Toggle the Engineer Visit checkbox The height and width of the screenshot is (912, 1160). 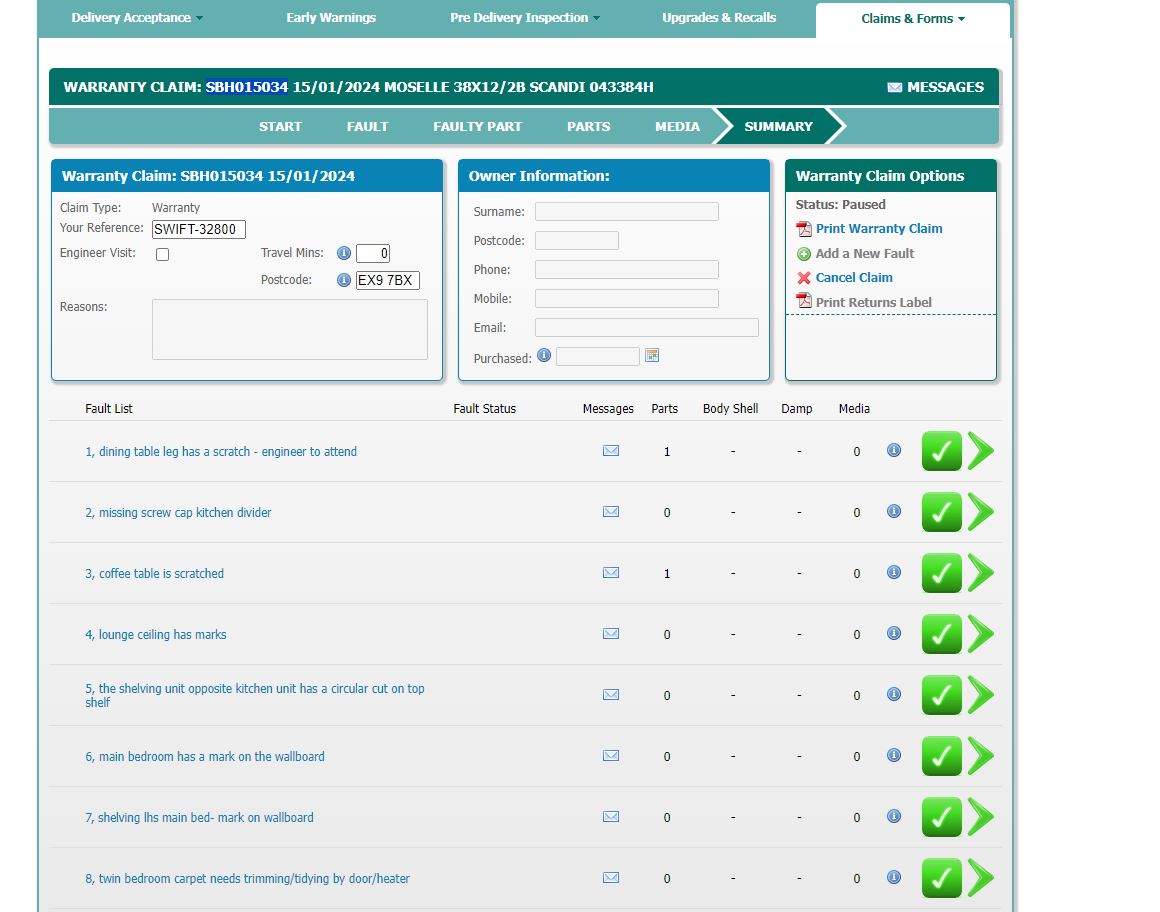pyautogui.click(x=163, y=255)
